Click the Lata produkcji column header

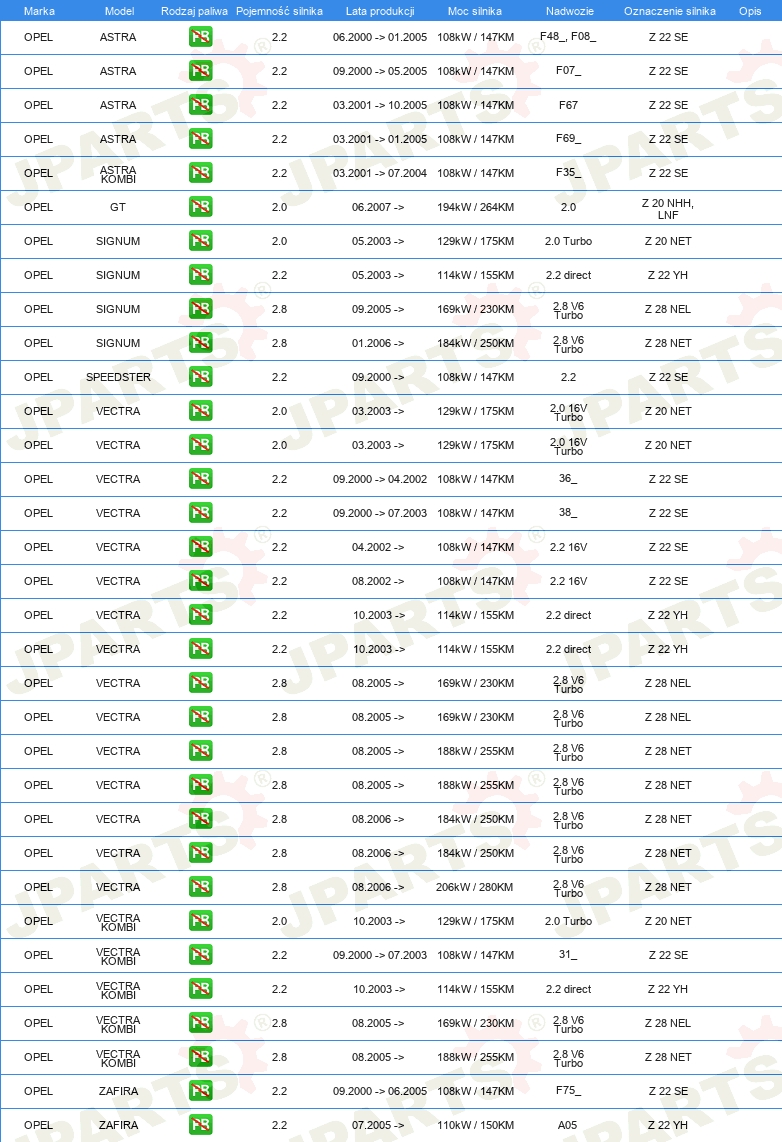click(x=380, y=11)
